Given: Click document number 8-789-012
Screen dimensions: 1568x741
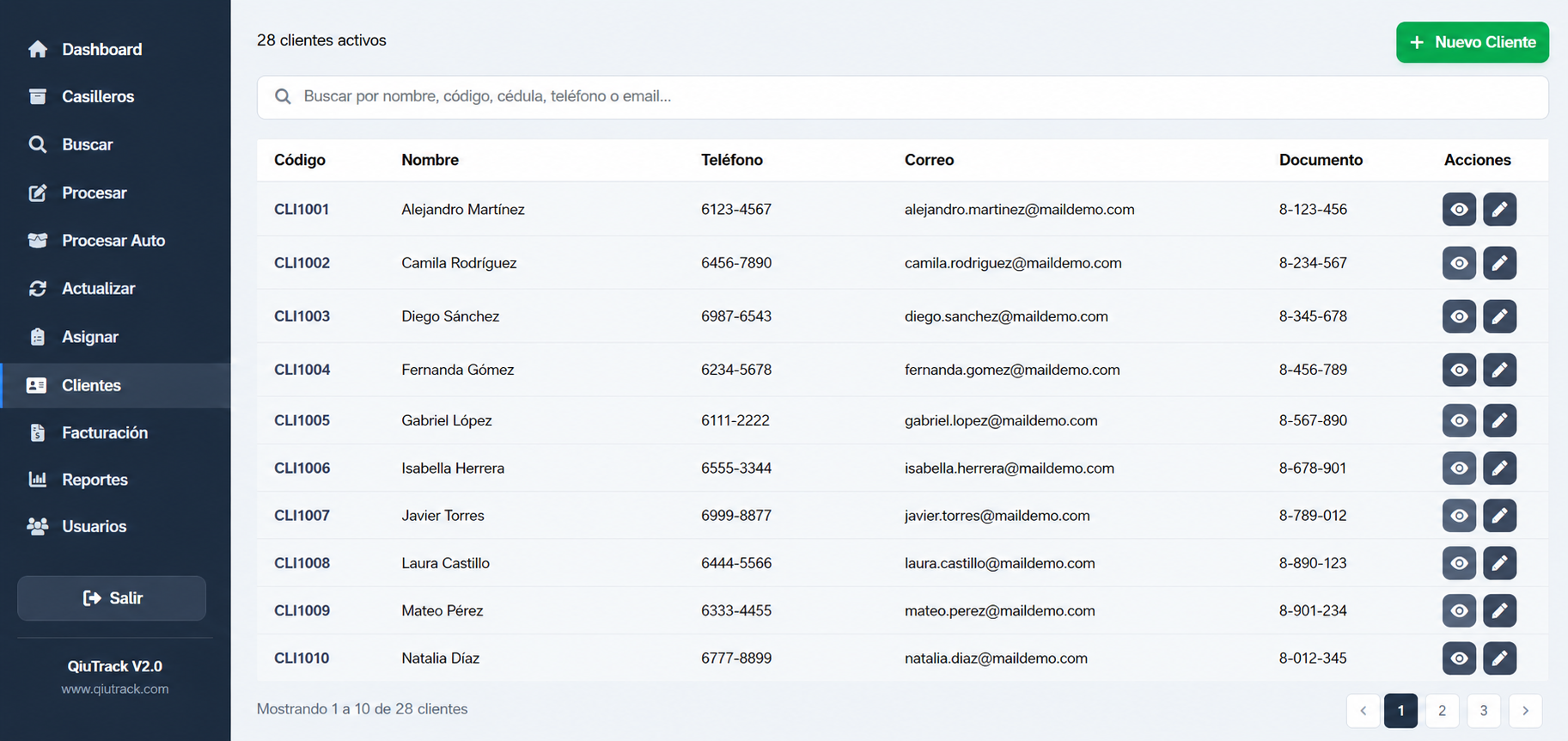Looking at the screenshot, I should [1313, 516].
